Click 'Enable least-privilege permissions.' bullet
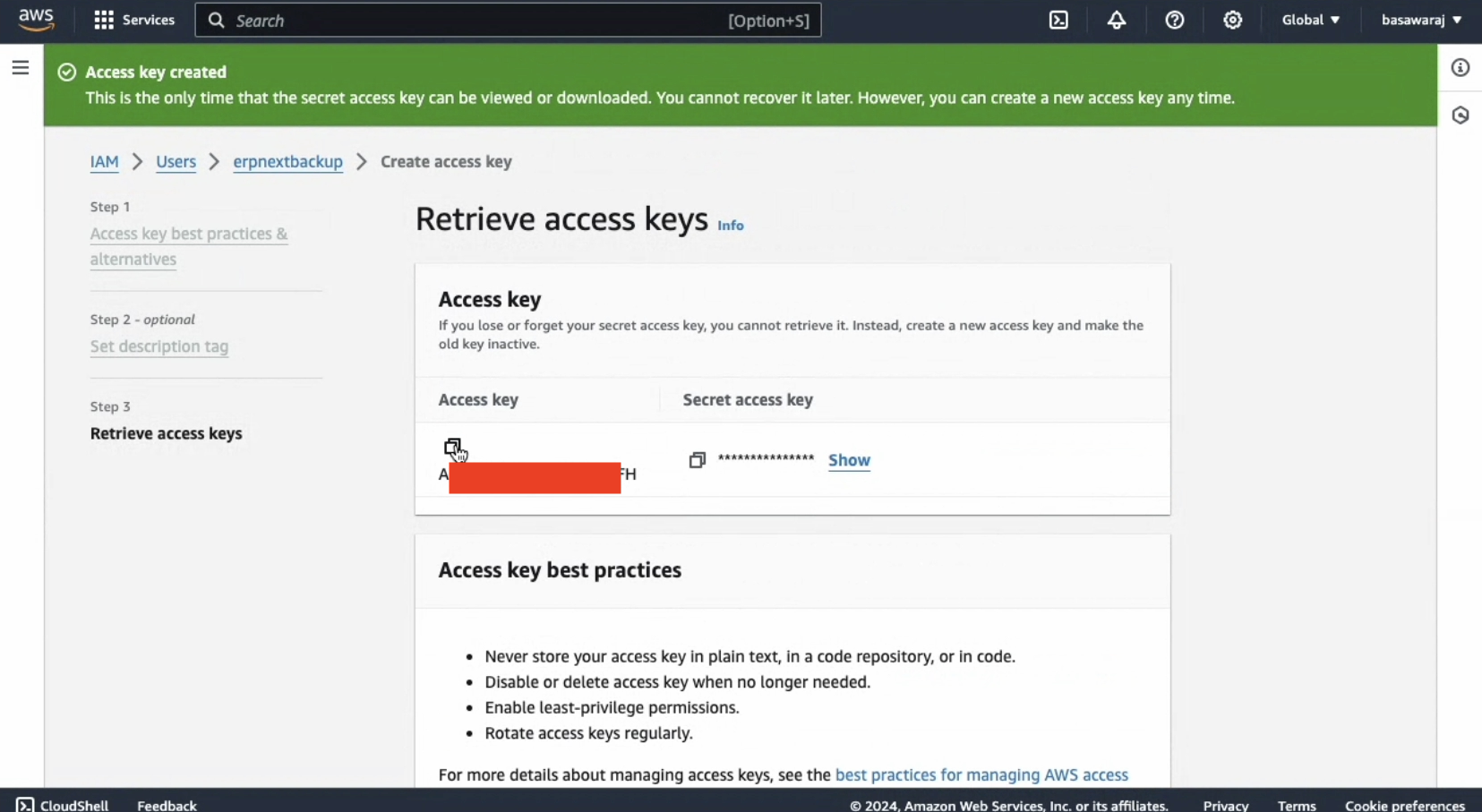1482x812 pixels. 612,708
